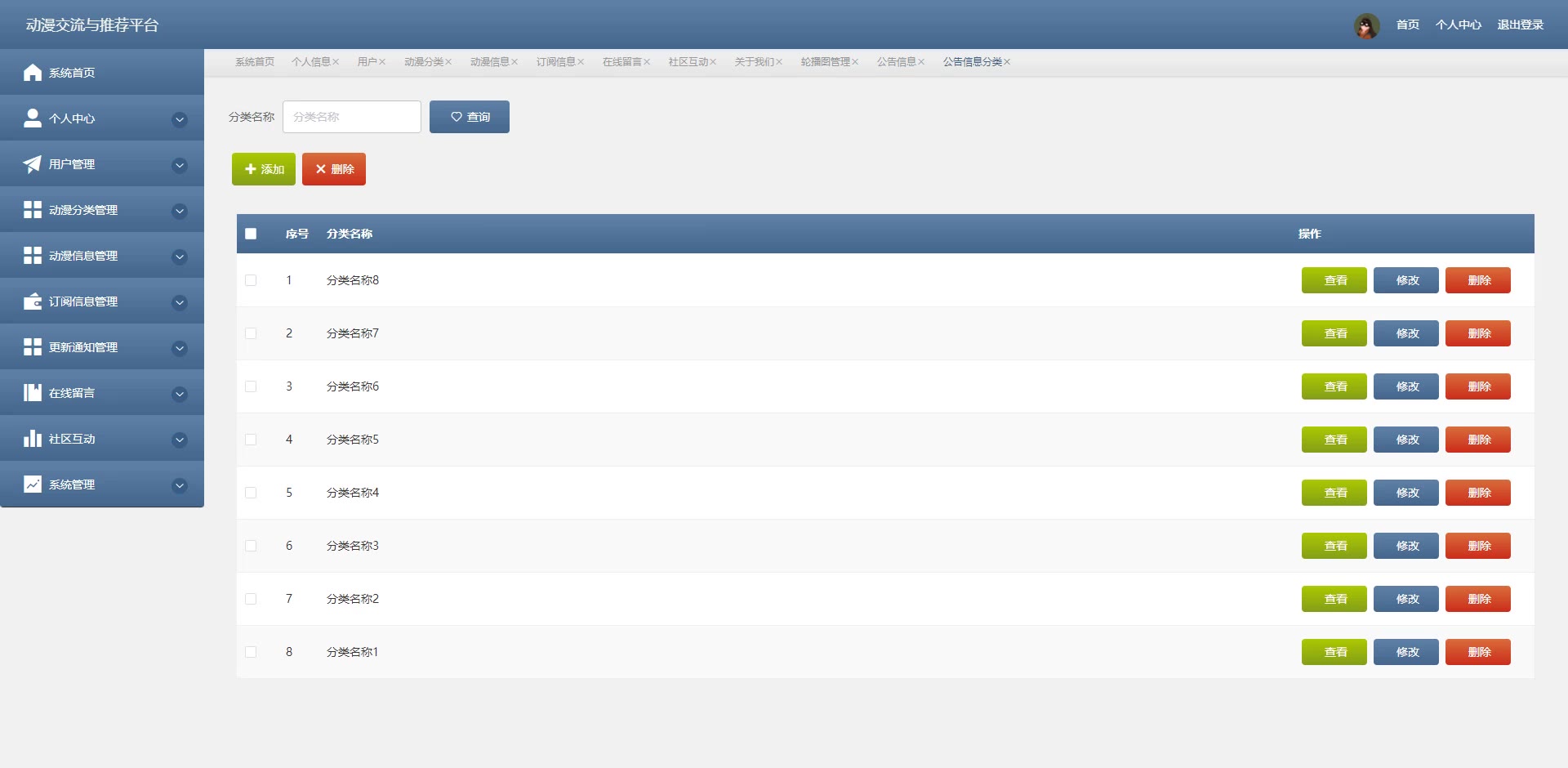Expand the 动漫信息管理 menu arrow

pyautogui.click(x=180, y=257)
